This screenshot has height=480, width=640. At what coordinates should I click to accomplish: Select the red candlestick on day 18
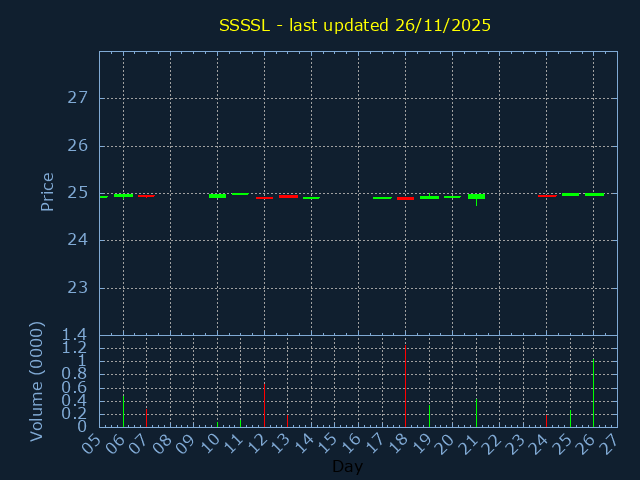coord(405,198)
